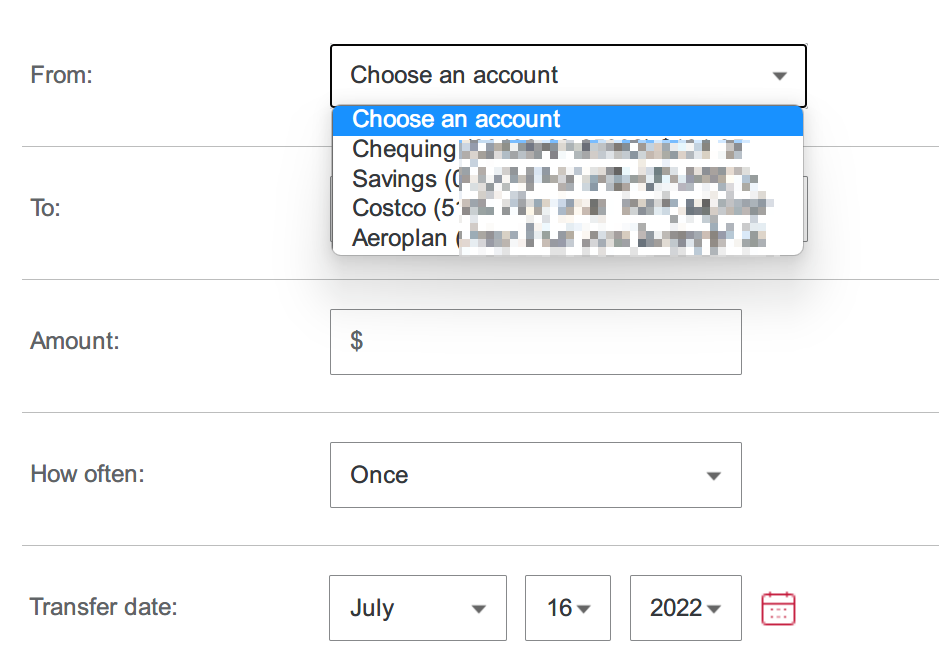The width and height of the screenshot is (939, 665).
Task: Click the From field's dropdown arrow
Action: (780, 76)
